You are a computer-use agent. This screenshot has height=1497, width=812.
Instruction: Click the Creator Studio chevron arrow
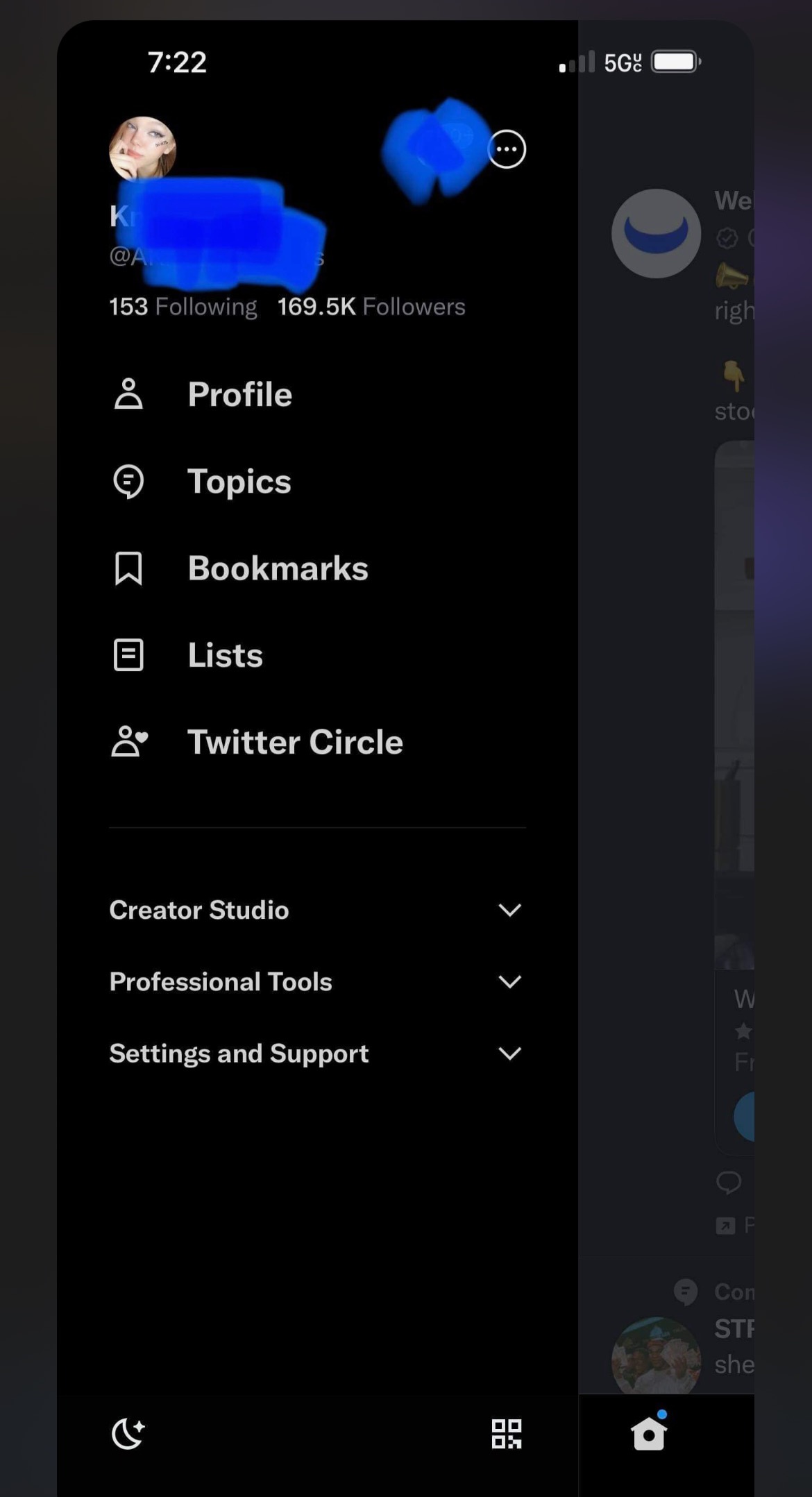pos(509,911)
